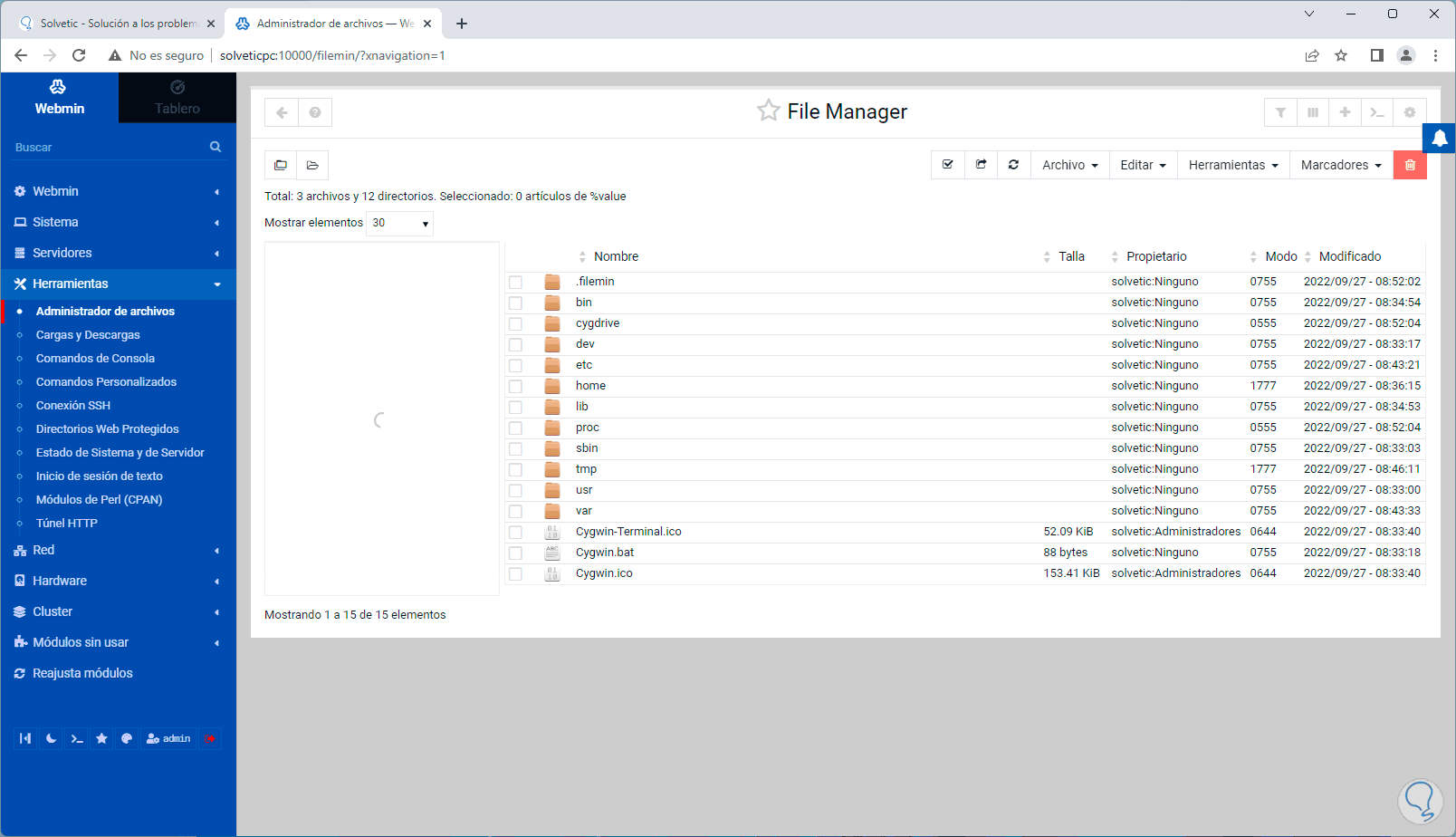Open favorites star icon in sidebar footer
The width and height of the screenshot is (1456, 837).
click(101, 738)
